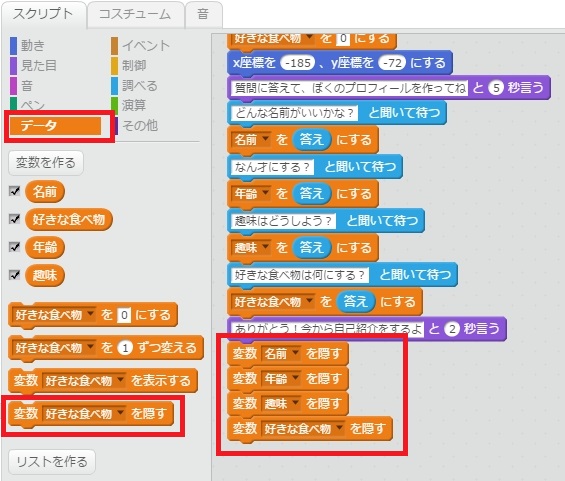This screenshot has height=481, width=565.
Task: Click 'を表示する' label on palette show-variable block
Action: tap(161, 380)
